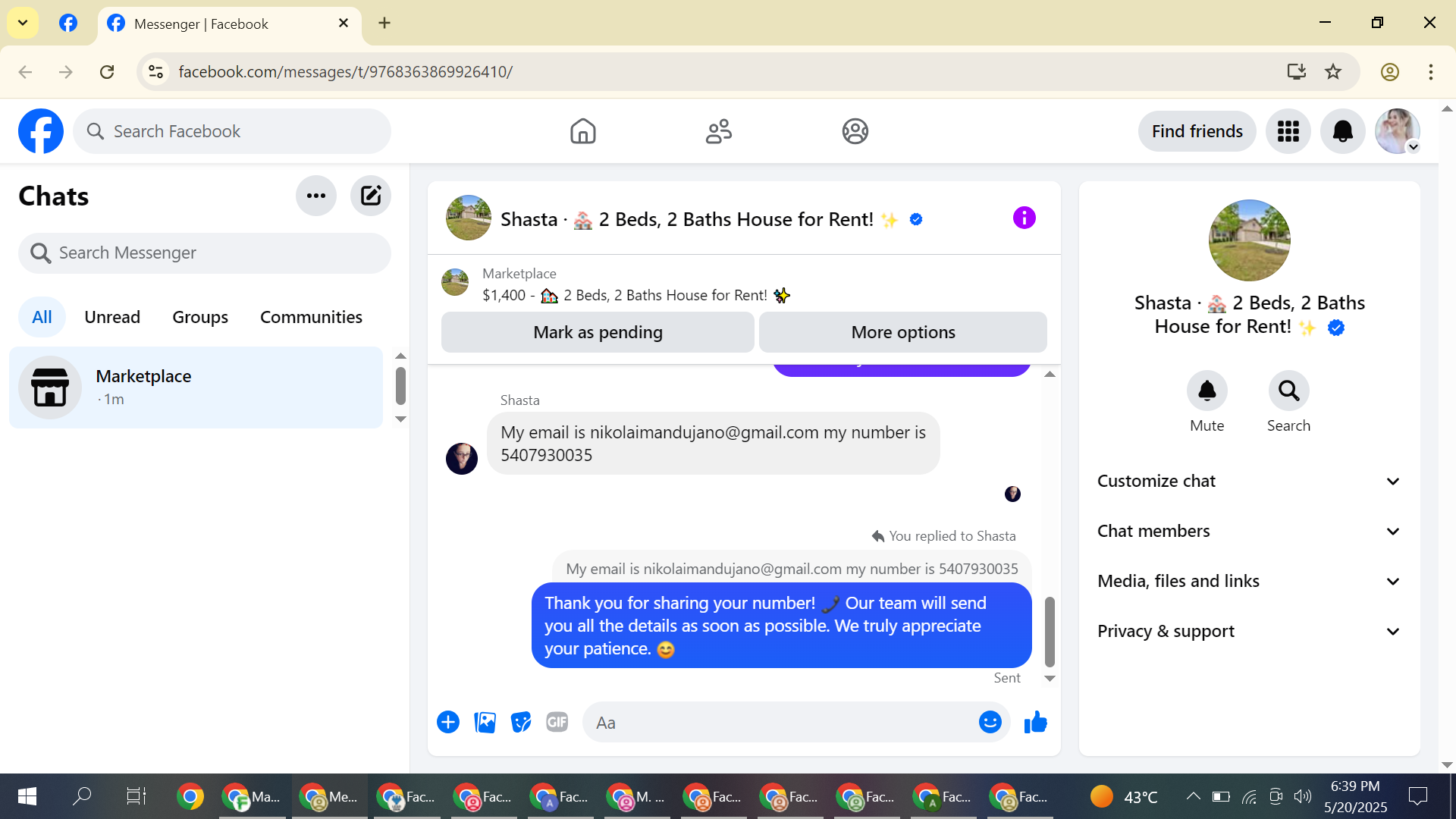This screenshot has width=1456, height=819.
Task: Expand the Chat members section
Action: point(1249,532)
